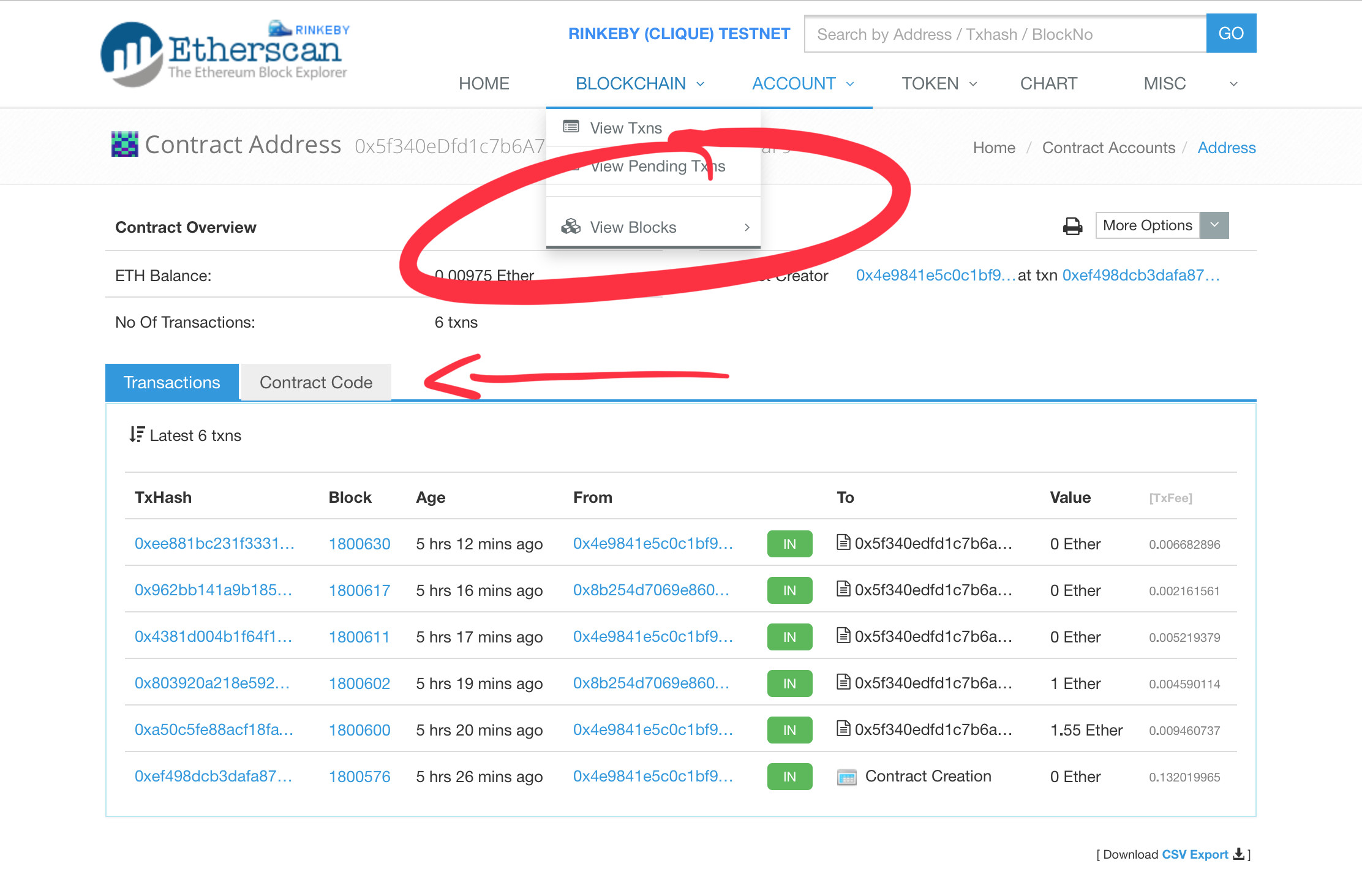Screen dimensions: 1362x896
Task: Click the printer icon
Action: [x=1072, y=226]
